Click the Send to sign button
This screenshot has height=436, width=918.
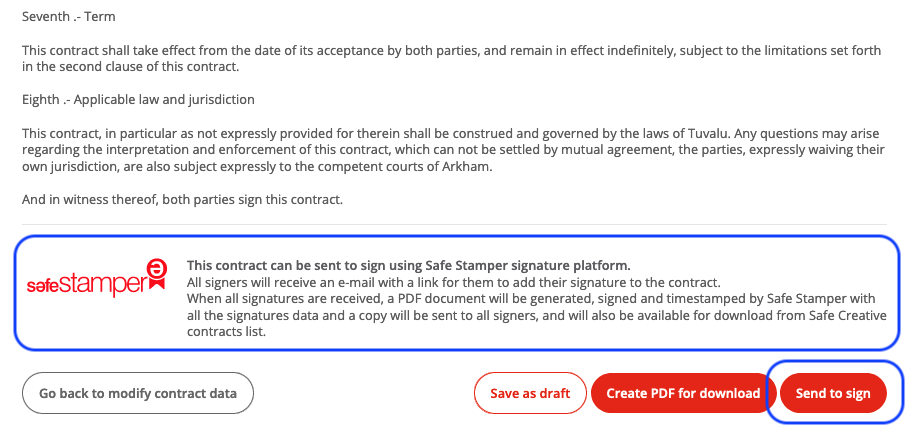832,393
